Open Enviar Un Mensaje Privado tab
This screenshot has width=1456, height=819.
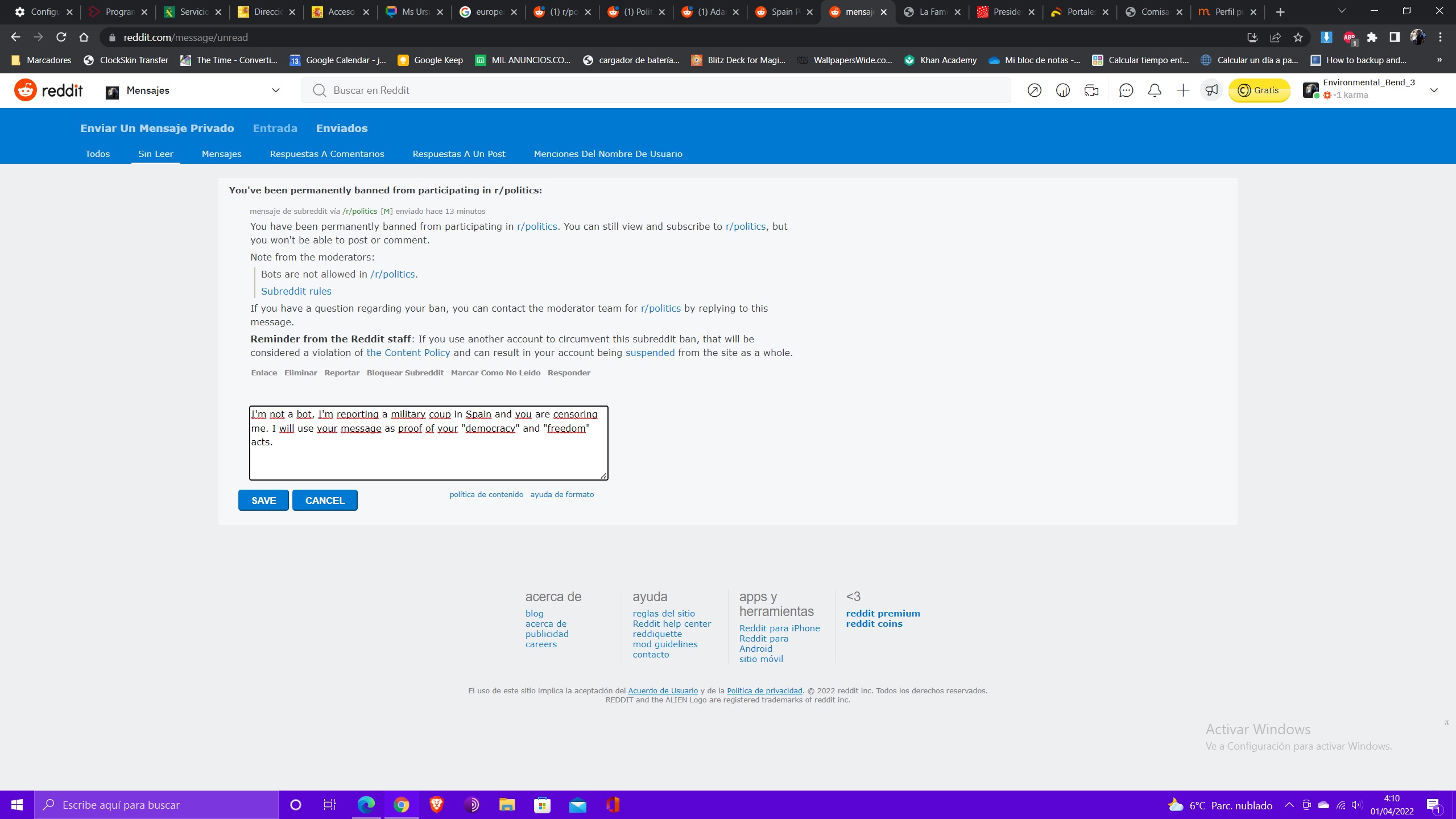point(157,128)
